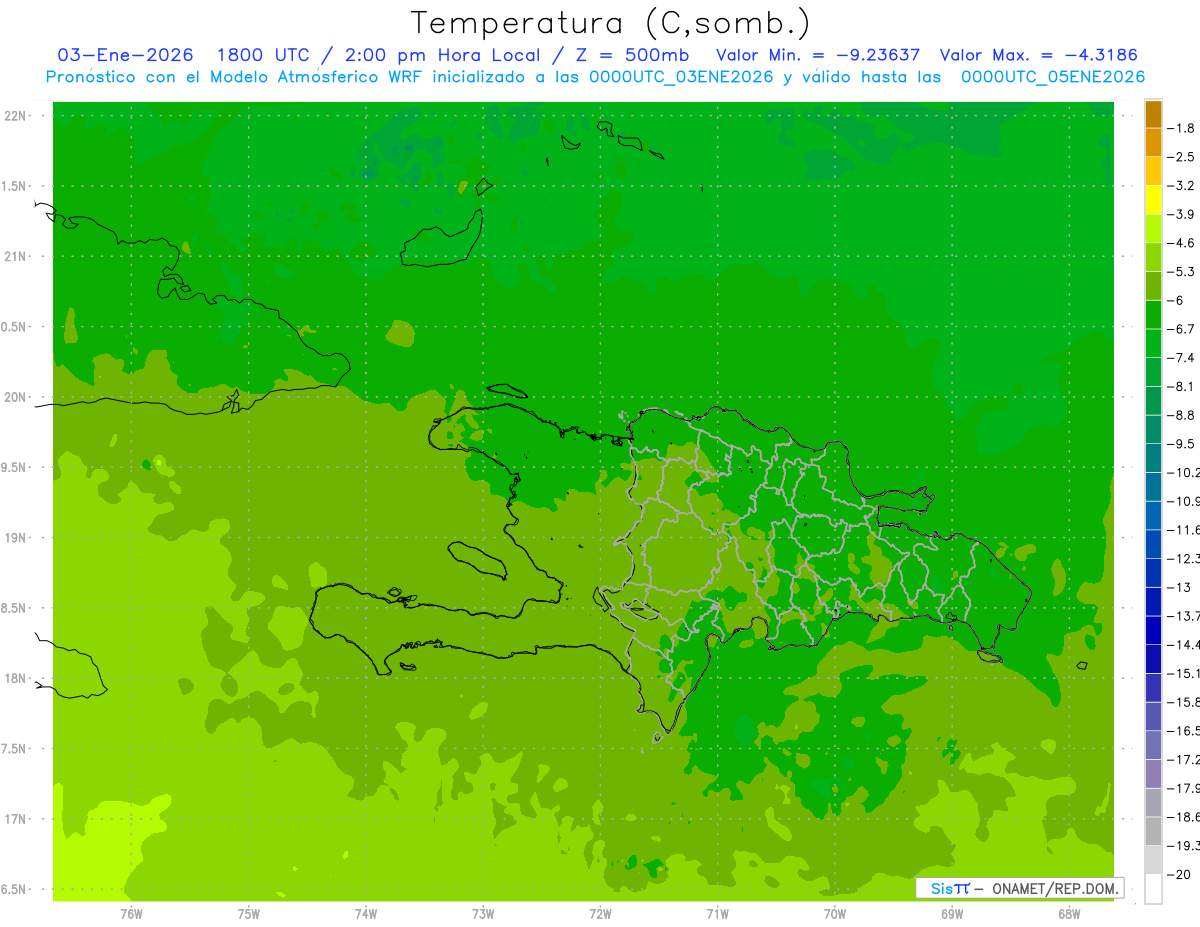Click the '73W' longitude label

tap(483, 914)
